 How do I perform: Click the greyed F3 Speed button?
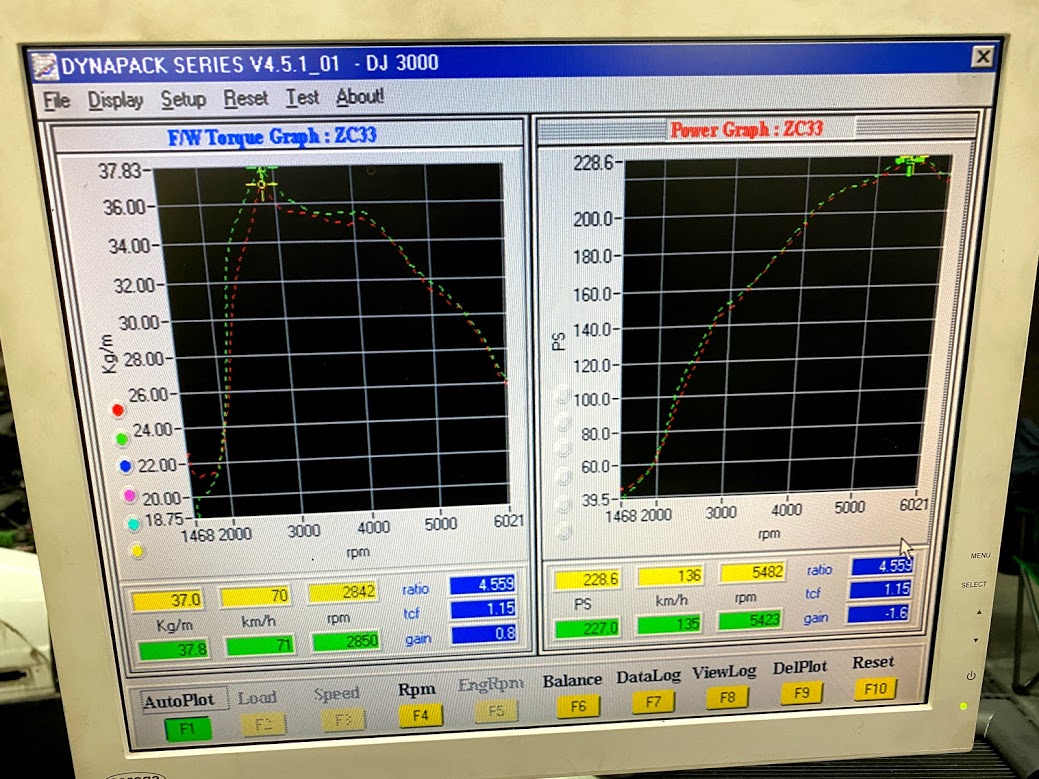point(343,719)
